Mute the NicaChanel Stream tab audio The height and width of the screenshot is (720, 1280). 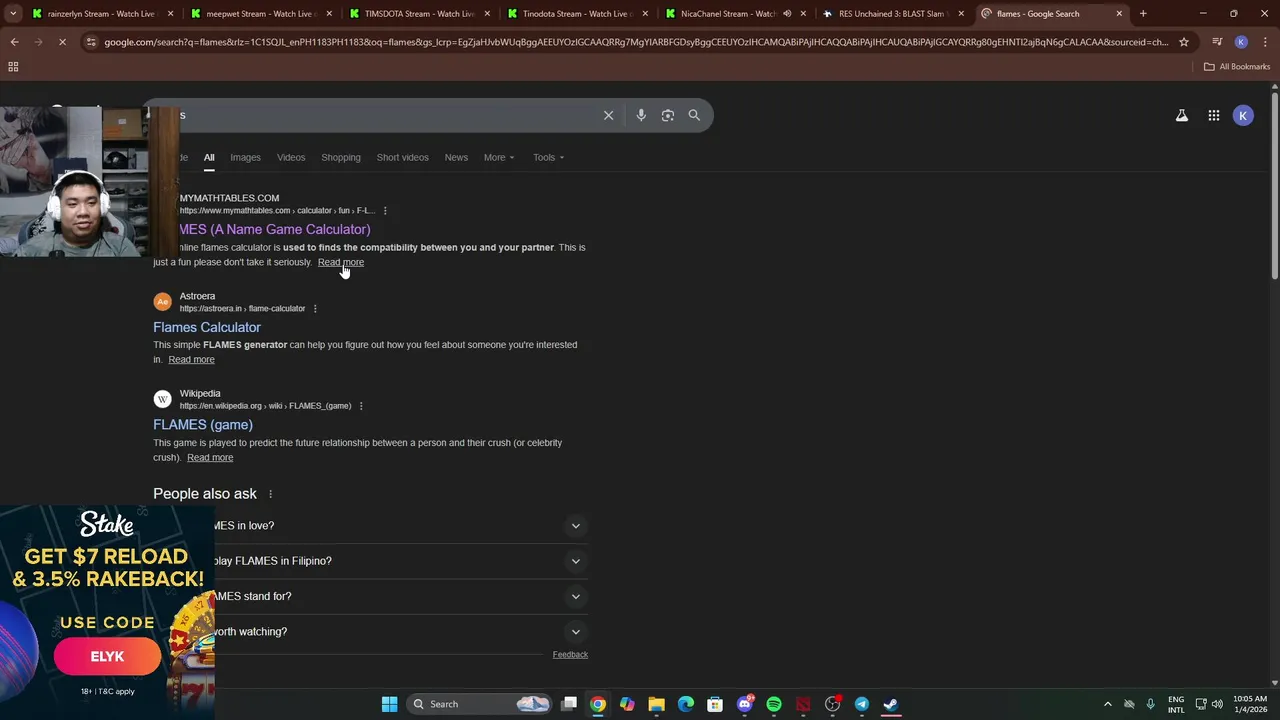787,14
